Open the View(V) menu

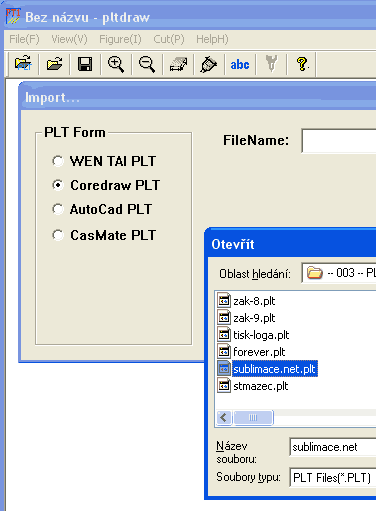(69, 39)
